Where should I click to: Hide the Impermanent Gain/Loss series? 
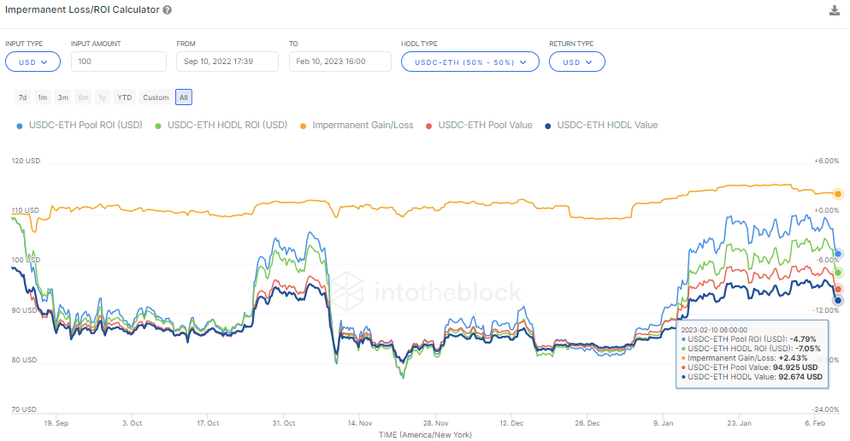click(362, 126)
